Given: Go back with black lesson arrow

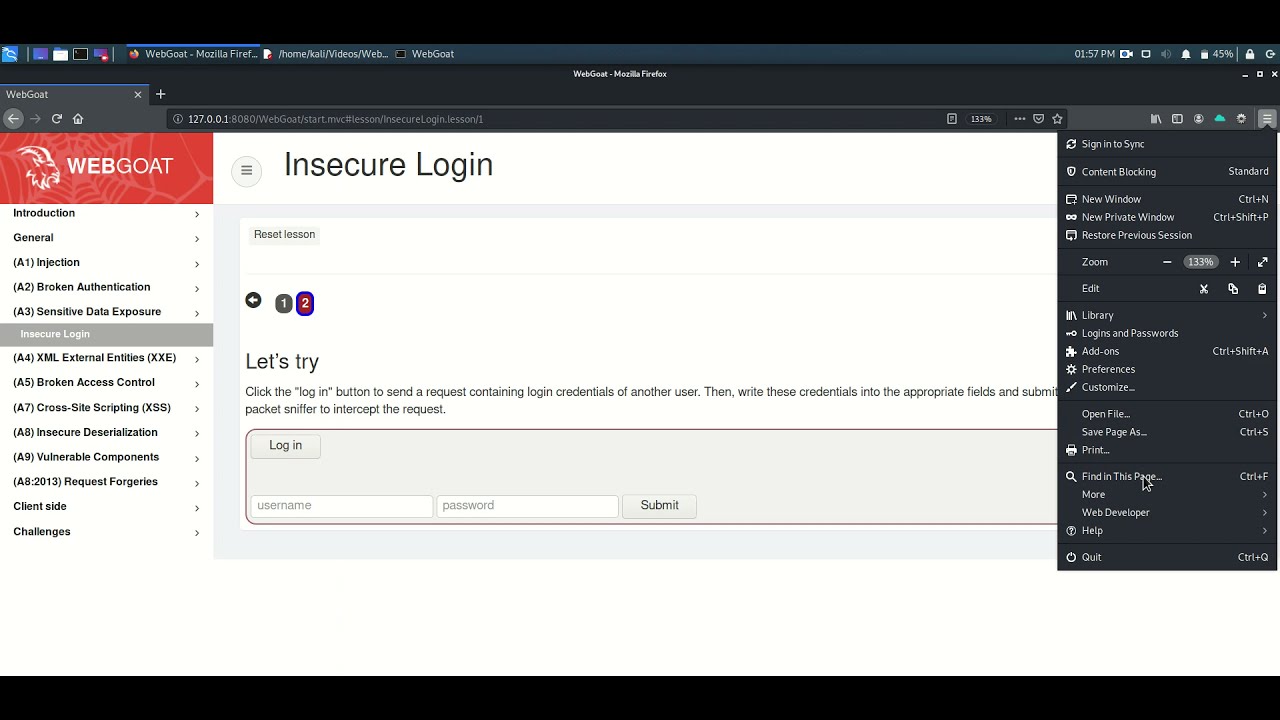Looking at the screenshot, I should pyautogui.click(x=253, y=300).
